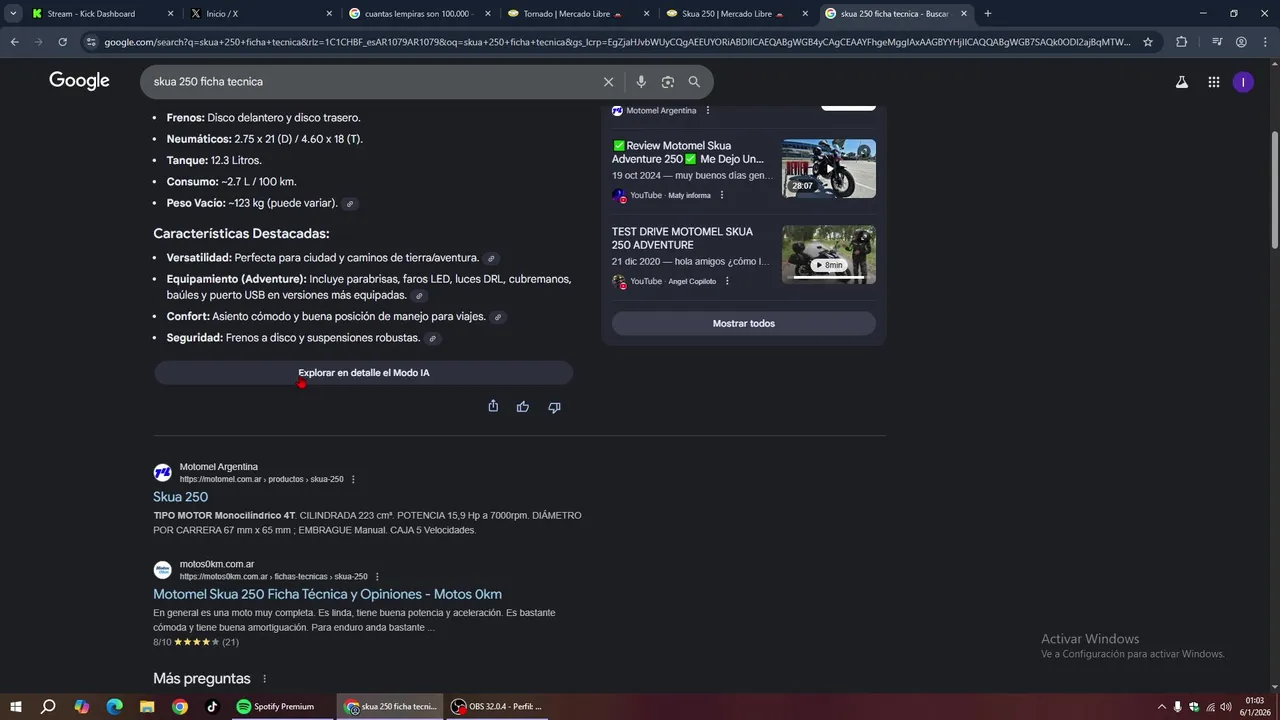Screen dimensions: 1280x720
Task: Open source link icon after Confort line
Action: coord(497,317)
